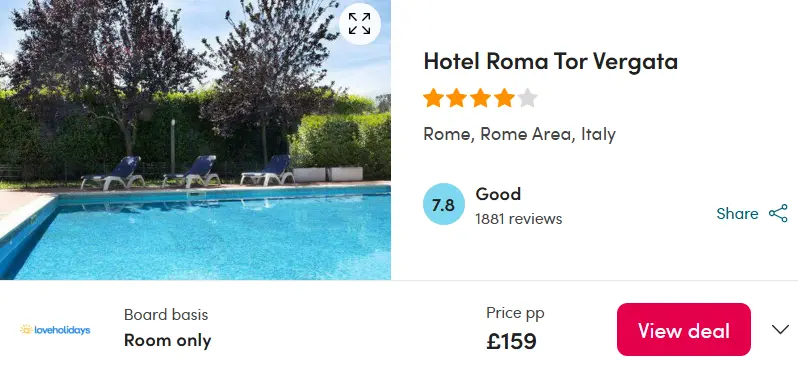Click the Good rating label

tap(498, 194)
